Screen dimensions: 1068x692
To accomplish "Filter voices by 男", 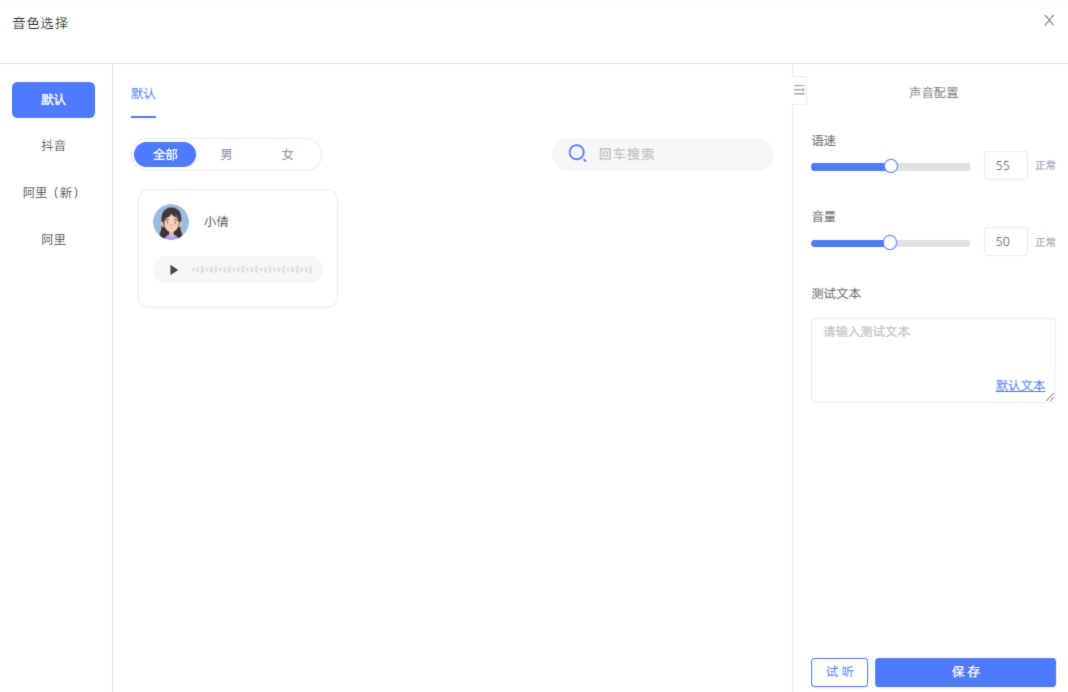I will coord(226,155).
